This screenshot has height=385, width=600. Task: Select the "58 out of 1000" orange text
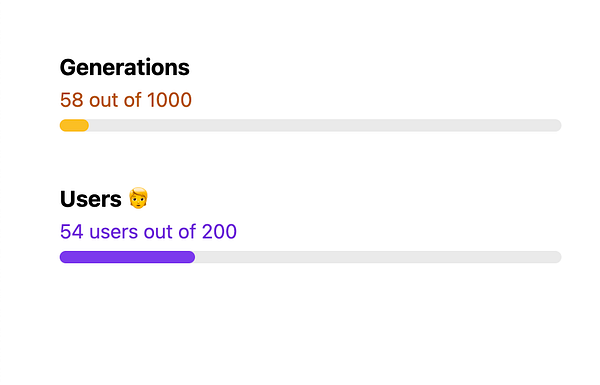(126, 100)
